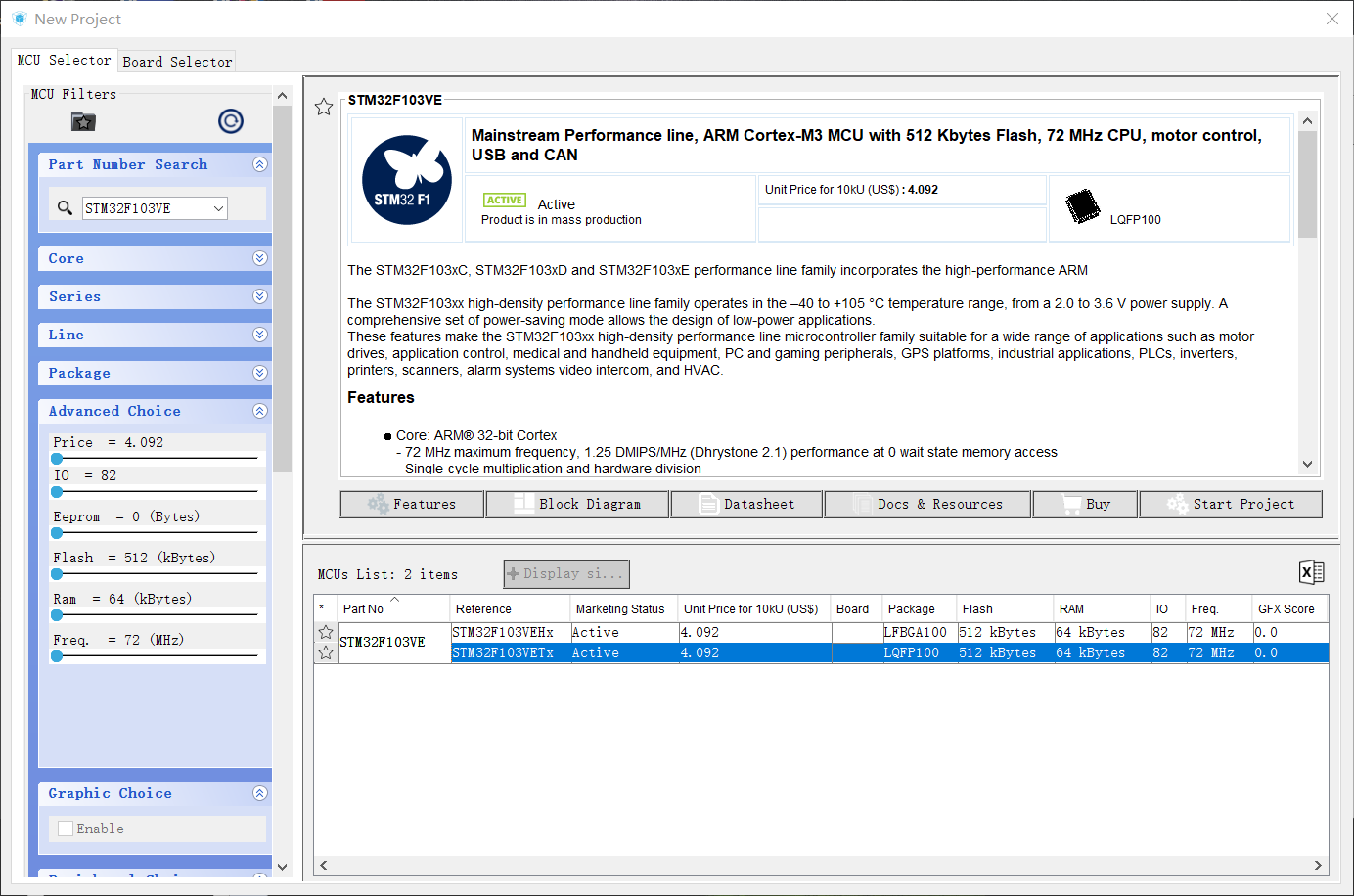Collapse the Advanced Choice section
The height and width of the screenshot is (896, 1354).
[259, 411]
